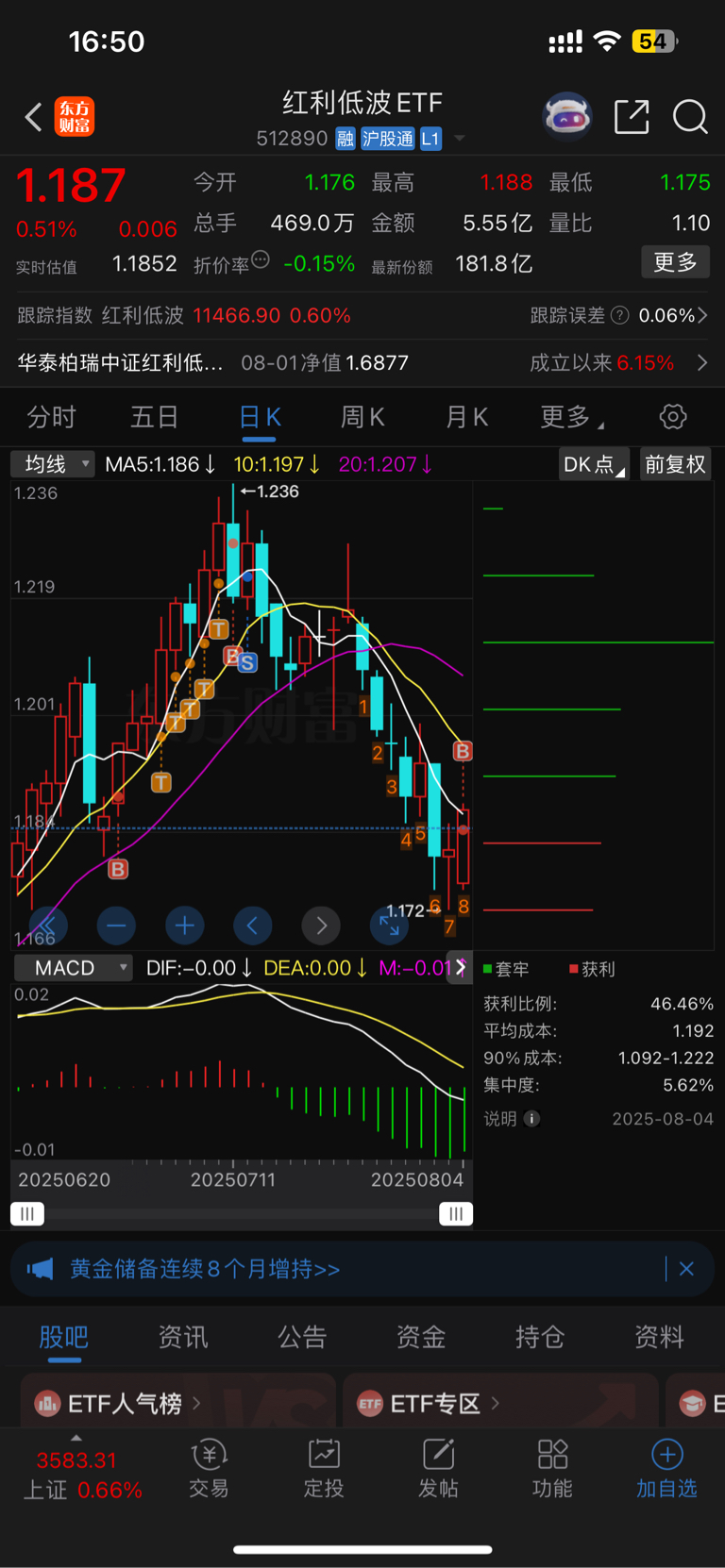725x1568 pixels.
Task: Switch to 周K chart tab
Action: pos(362,416)
